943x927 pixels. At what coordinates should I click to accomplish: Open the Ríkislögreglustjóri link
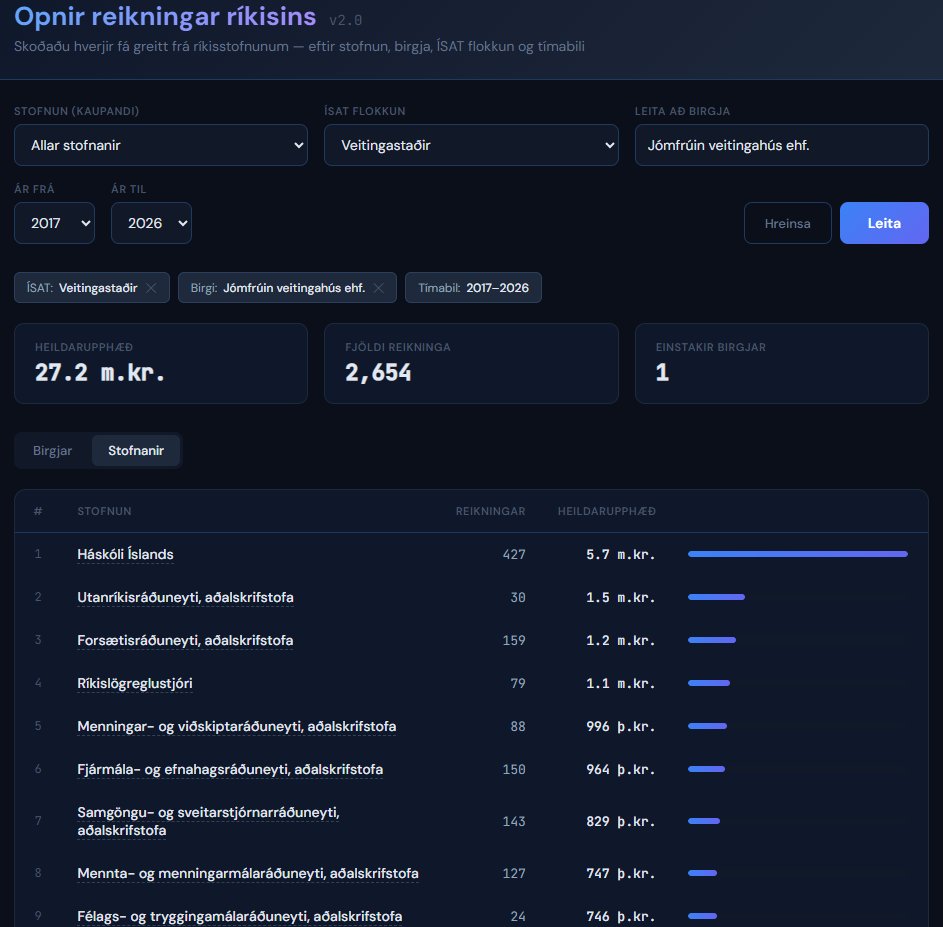(135, 683)
